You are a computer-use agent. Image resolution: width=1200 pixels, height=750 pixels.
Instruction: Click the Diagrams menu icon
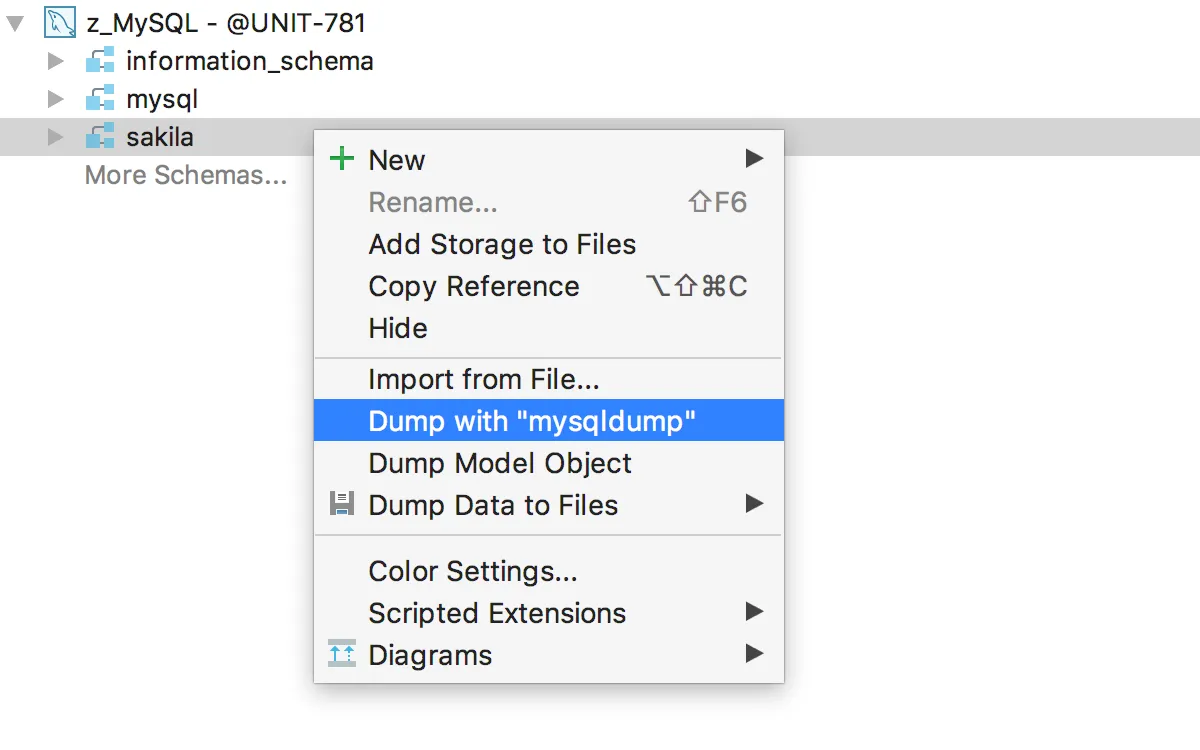pos(342,655)
